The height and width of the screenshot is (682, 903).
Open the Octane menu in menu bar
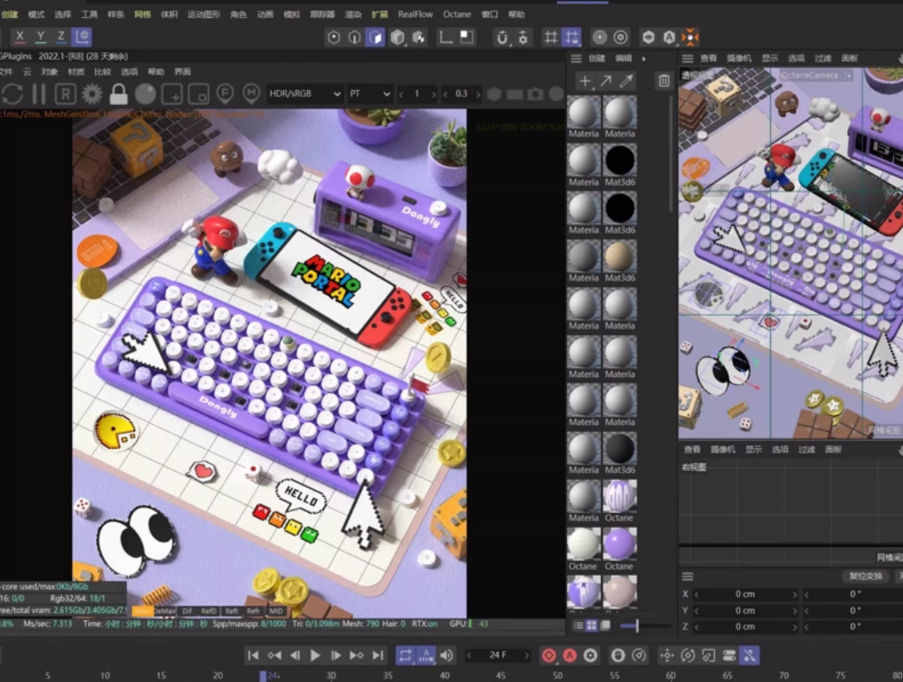click(456, 15)
